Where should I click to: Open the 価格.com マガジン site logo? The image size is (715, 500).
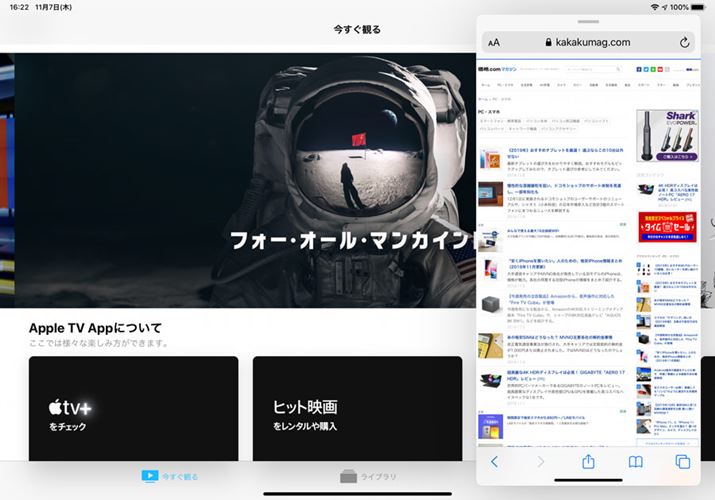click(497, 69)
